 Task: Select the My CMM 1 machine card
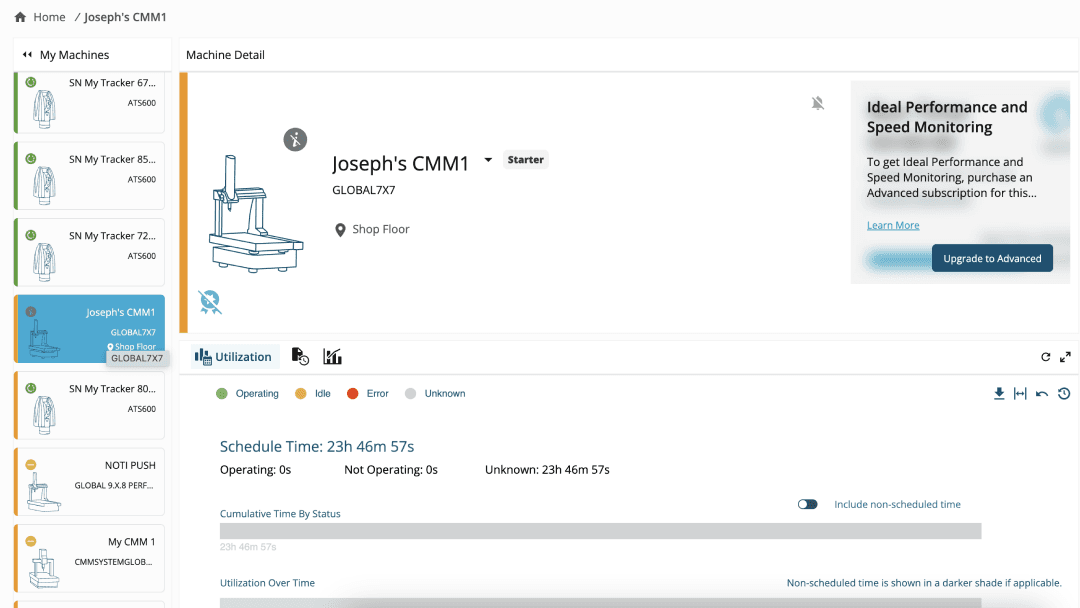[90, 558]
